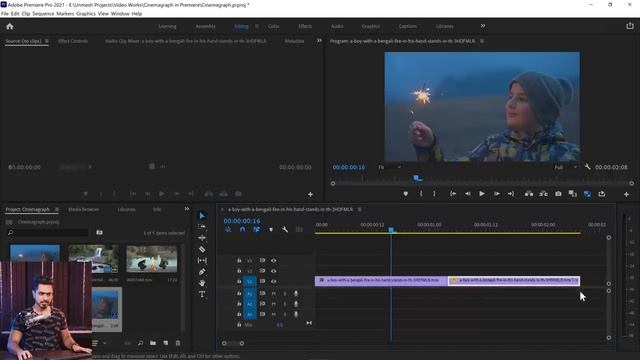Export frame with the camera icon

(x=558, y=194)
